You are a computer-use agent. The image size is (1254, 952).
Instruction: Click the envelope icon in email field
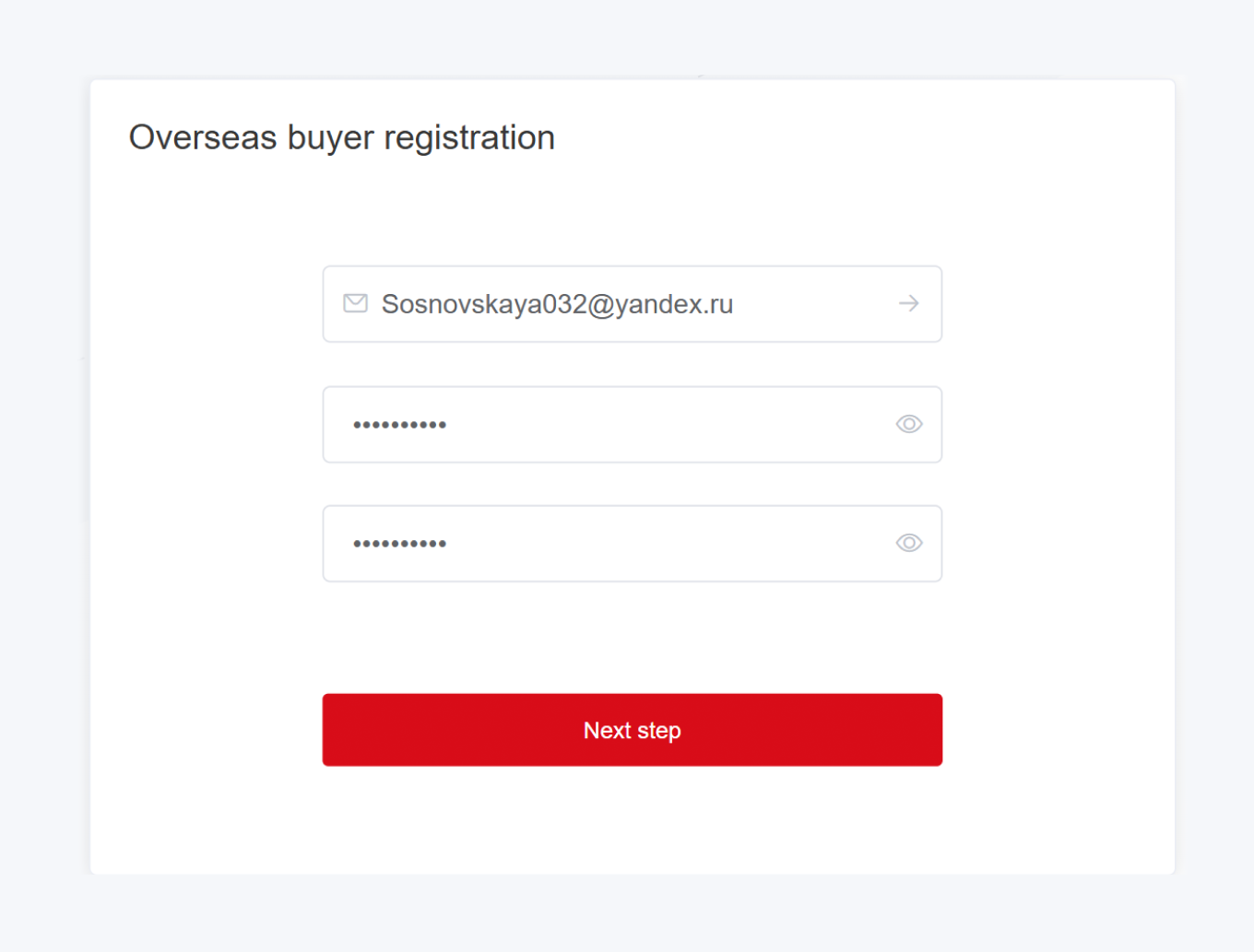point(355,303)
